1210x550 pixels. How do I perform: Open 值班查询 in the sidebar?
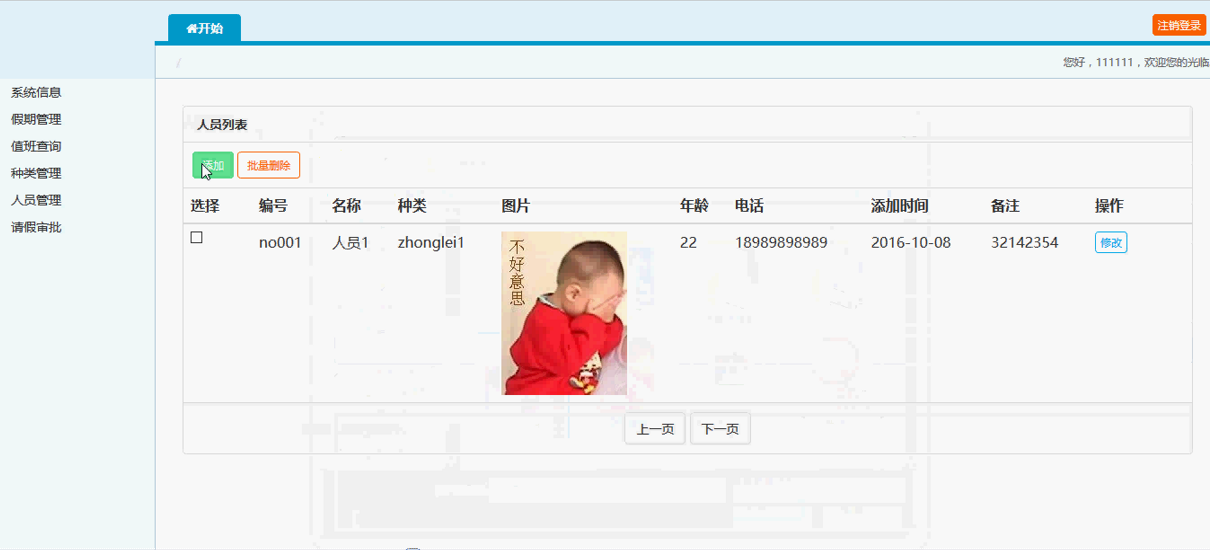pos(36,146)
